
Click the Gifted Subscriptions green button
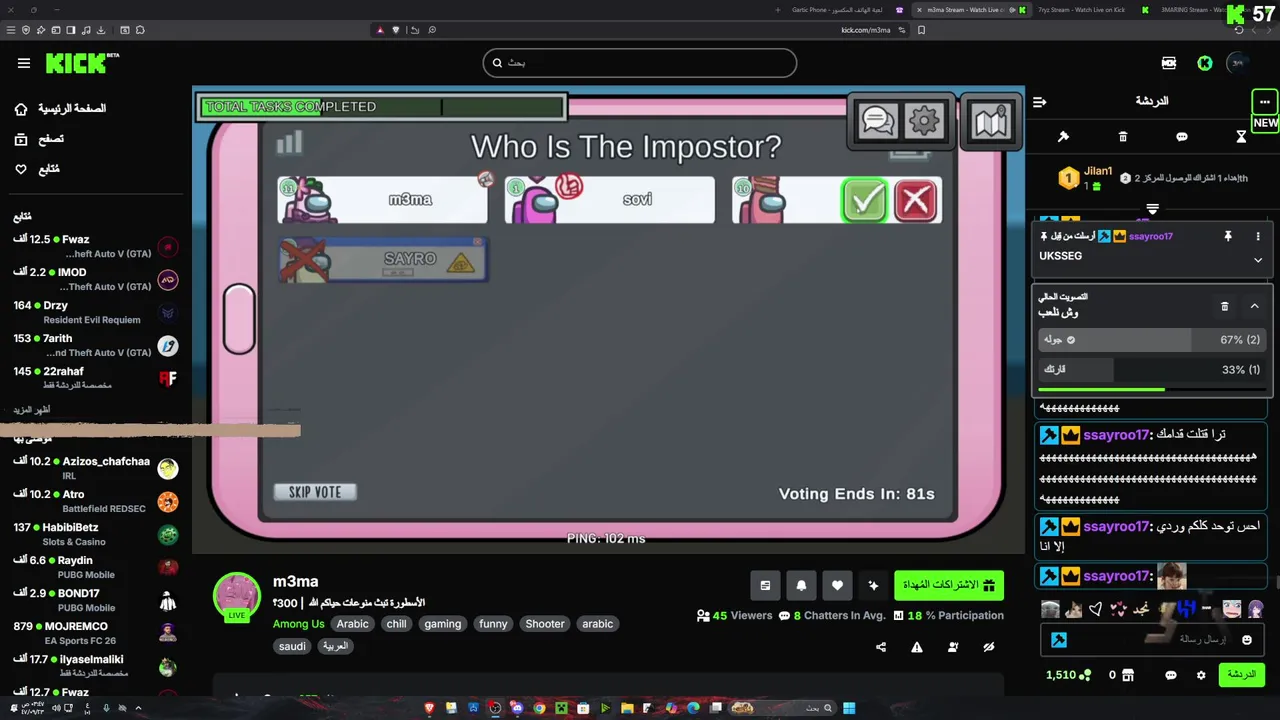point(949,585)
